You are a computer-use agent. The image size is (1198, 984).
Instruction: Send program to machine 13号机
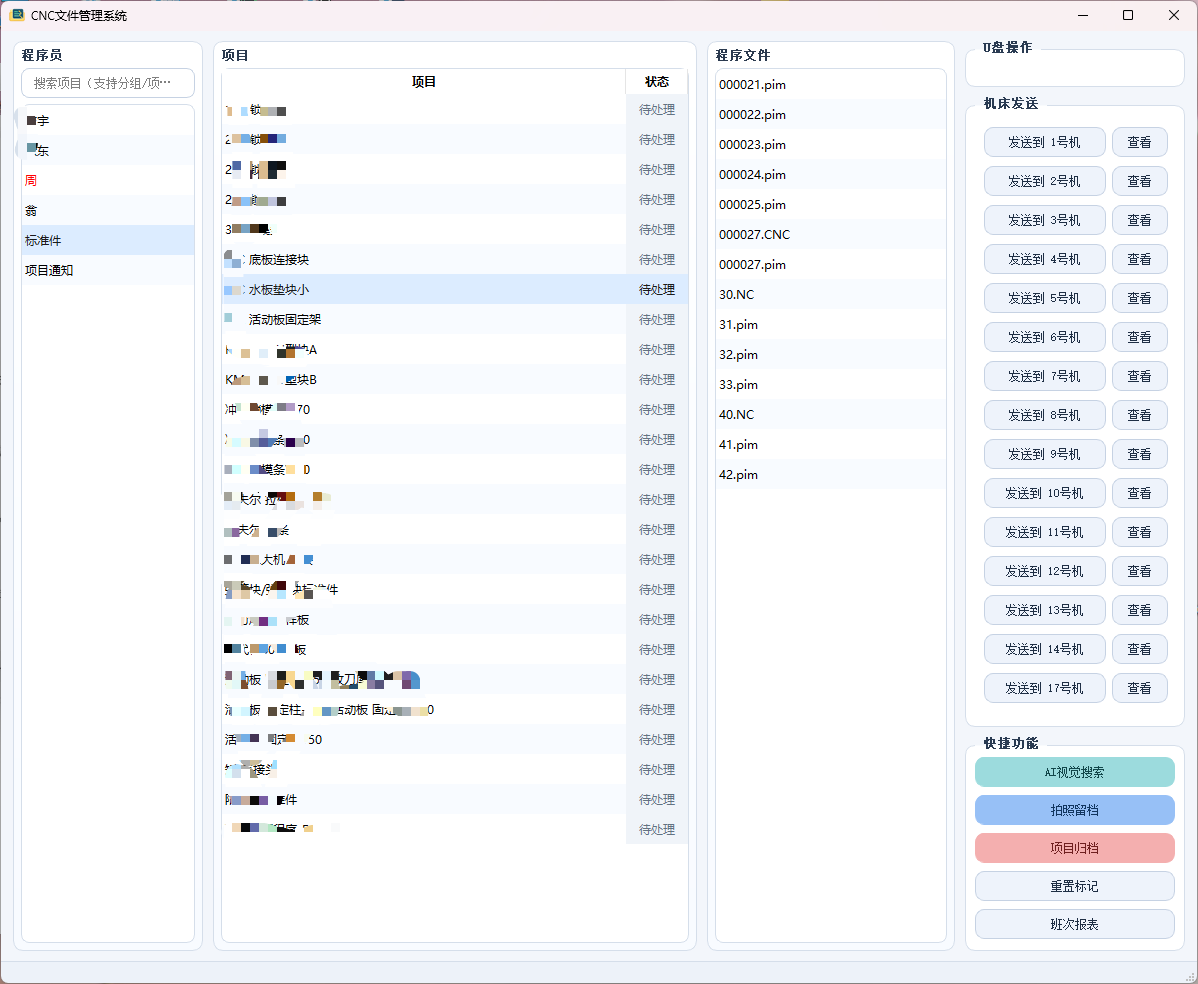(x=1044, y=610)
